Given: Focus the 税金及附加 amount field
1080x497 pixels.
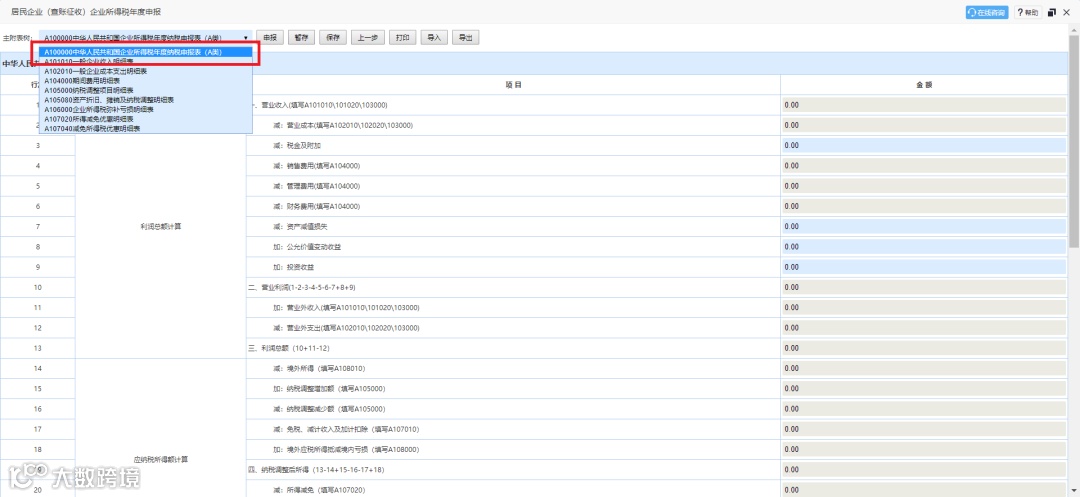Looking at the screenshot, I should coord(924,145).
